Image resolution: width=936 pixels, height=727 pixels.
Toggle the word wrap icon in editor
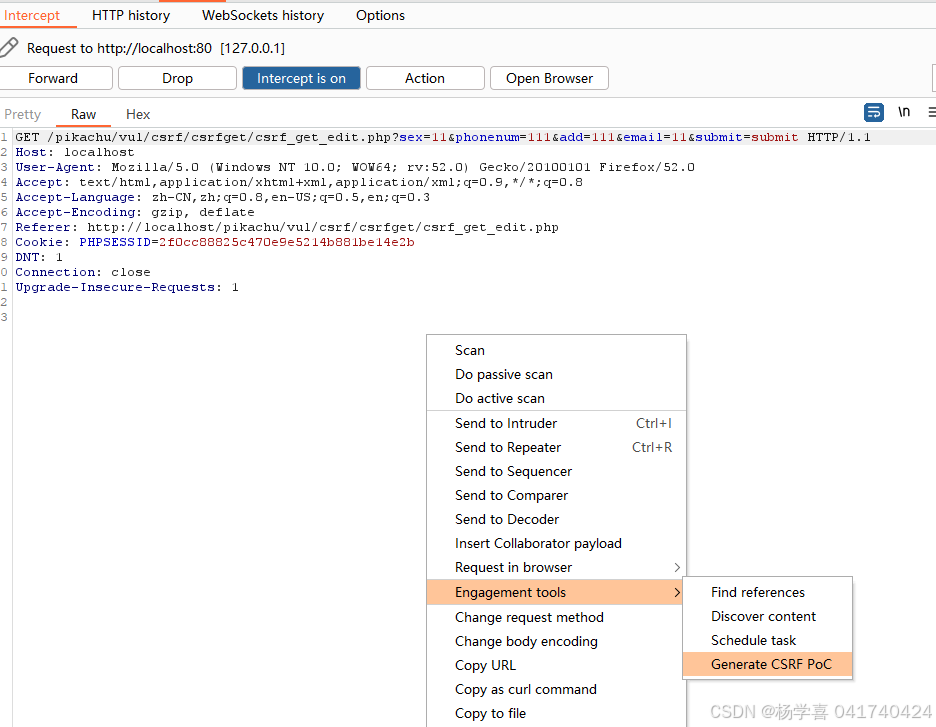click(x=873, y=112)
